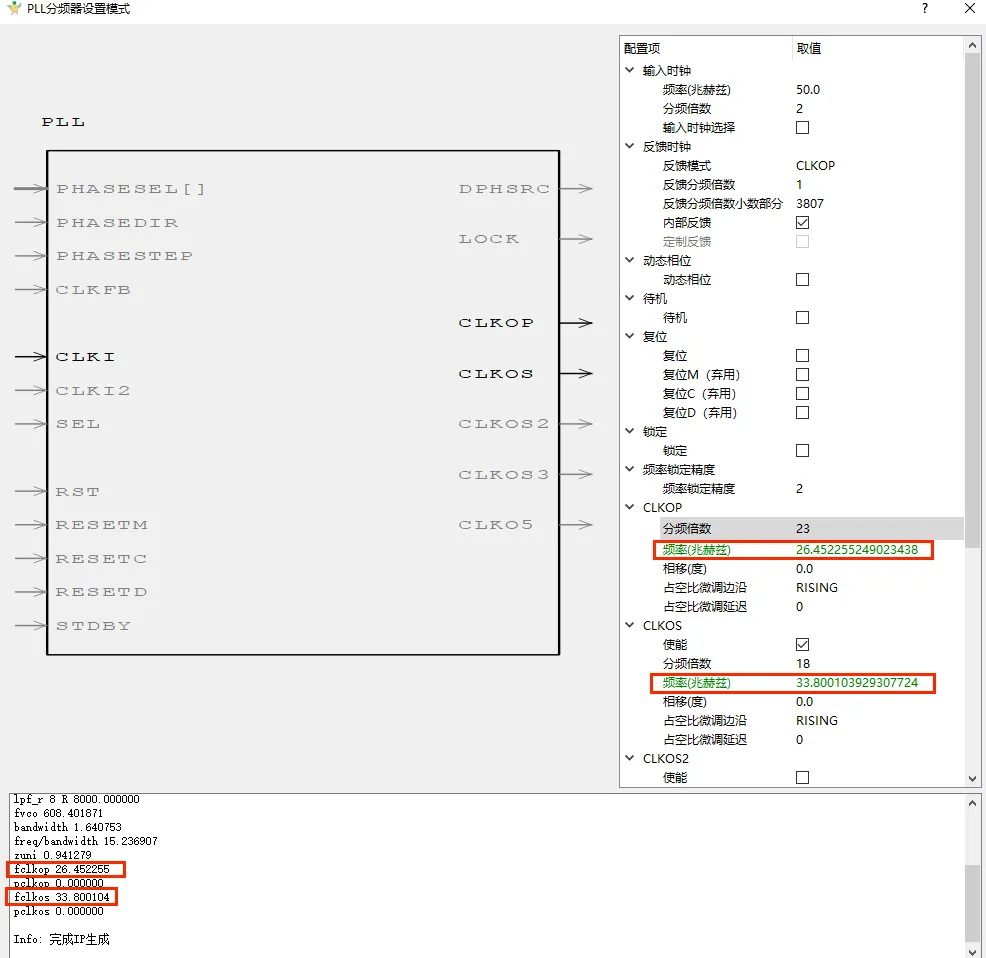Edit input clock frequency value 50.0

[x=808, y=90]
